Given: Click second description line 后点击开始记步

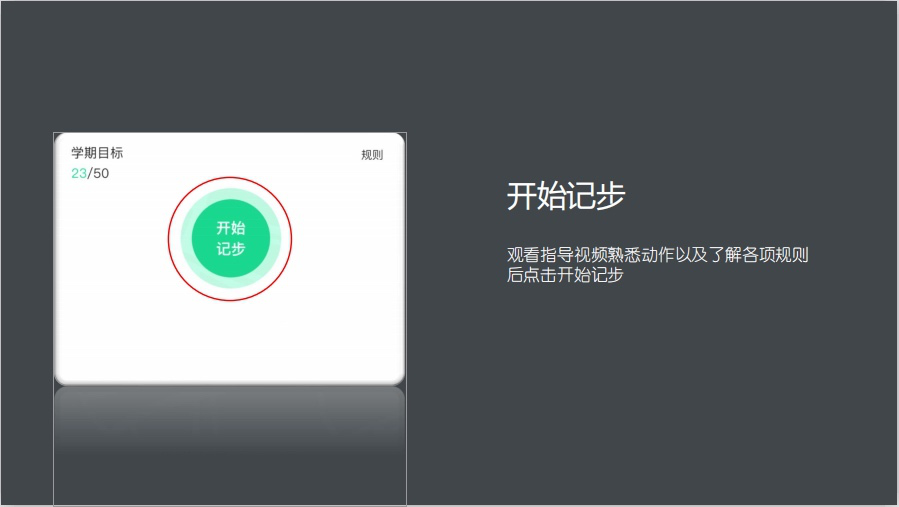Looking at the screenshot, I should pos(565,275).
